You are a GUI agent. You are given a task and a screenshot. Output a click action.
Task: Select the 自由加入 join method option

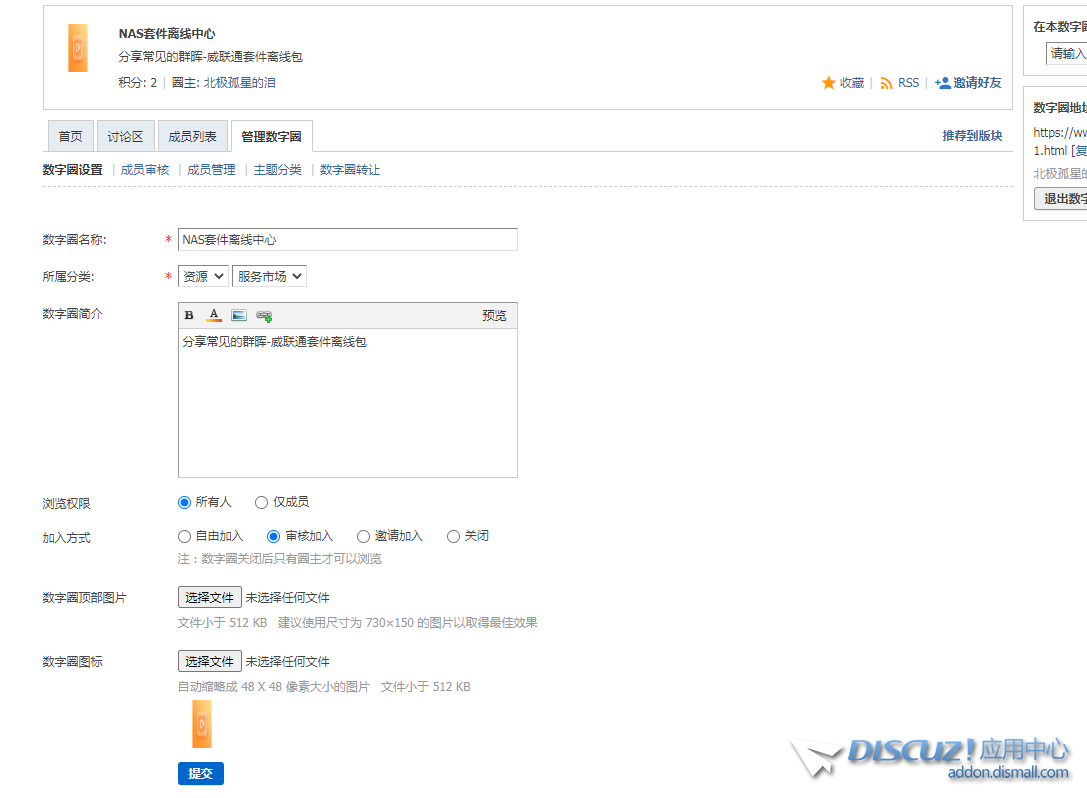point(184,536)
